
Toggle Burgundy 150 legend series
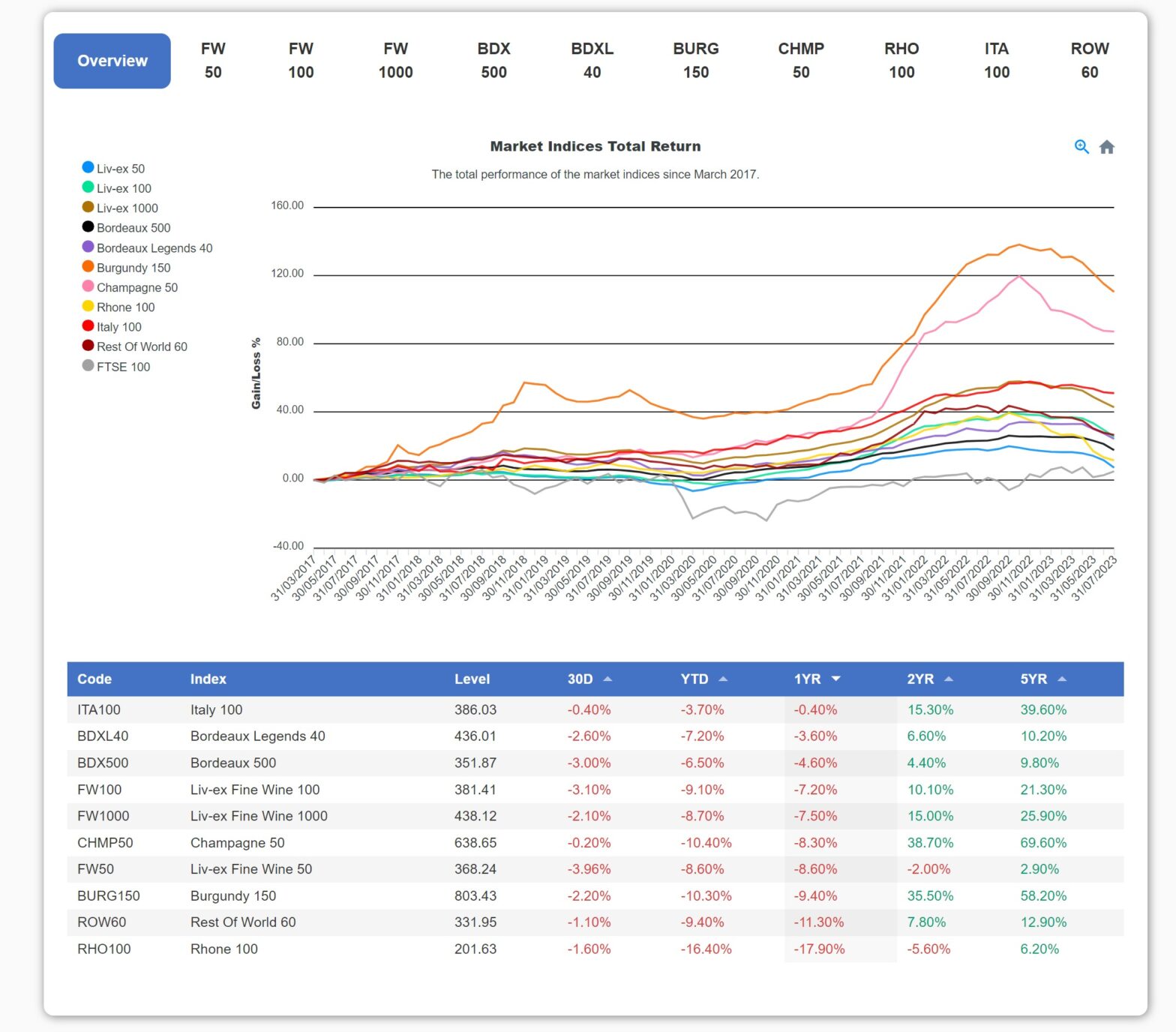point(126,267)
